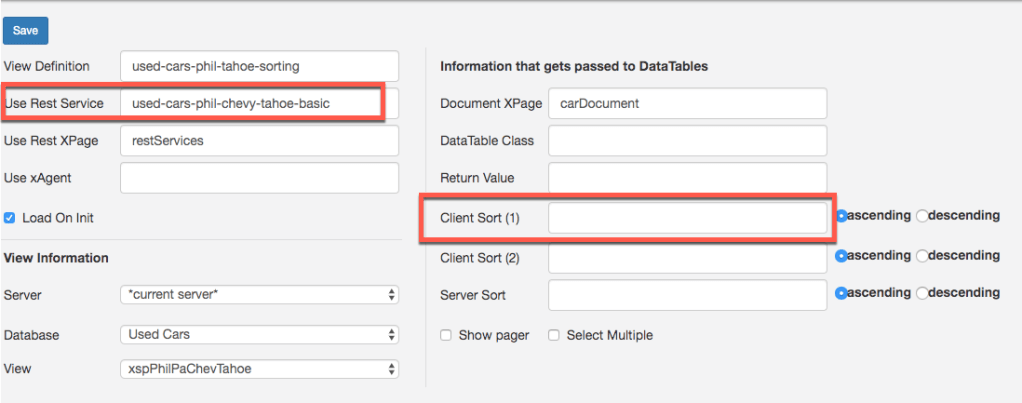Select ascending for Client Sort (1)
This screenshot has height=403, width=1022.
[x=842, y=215]
